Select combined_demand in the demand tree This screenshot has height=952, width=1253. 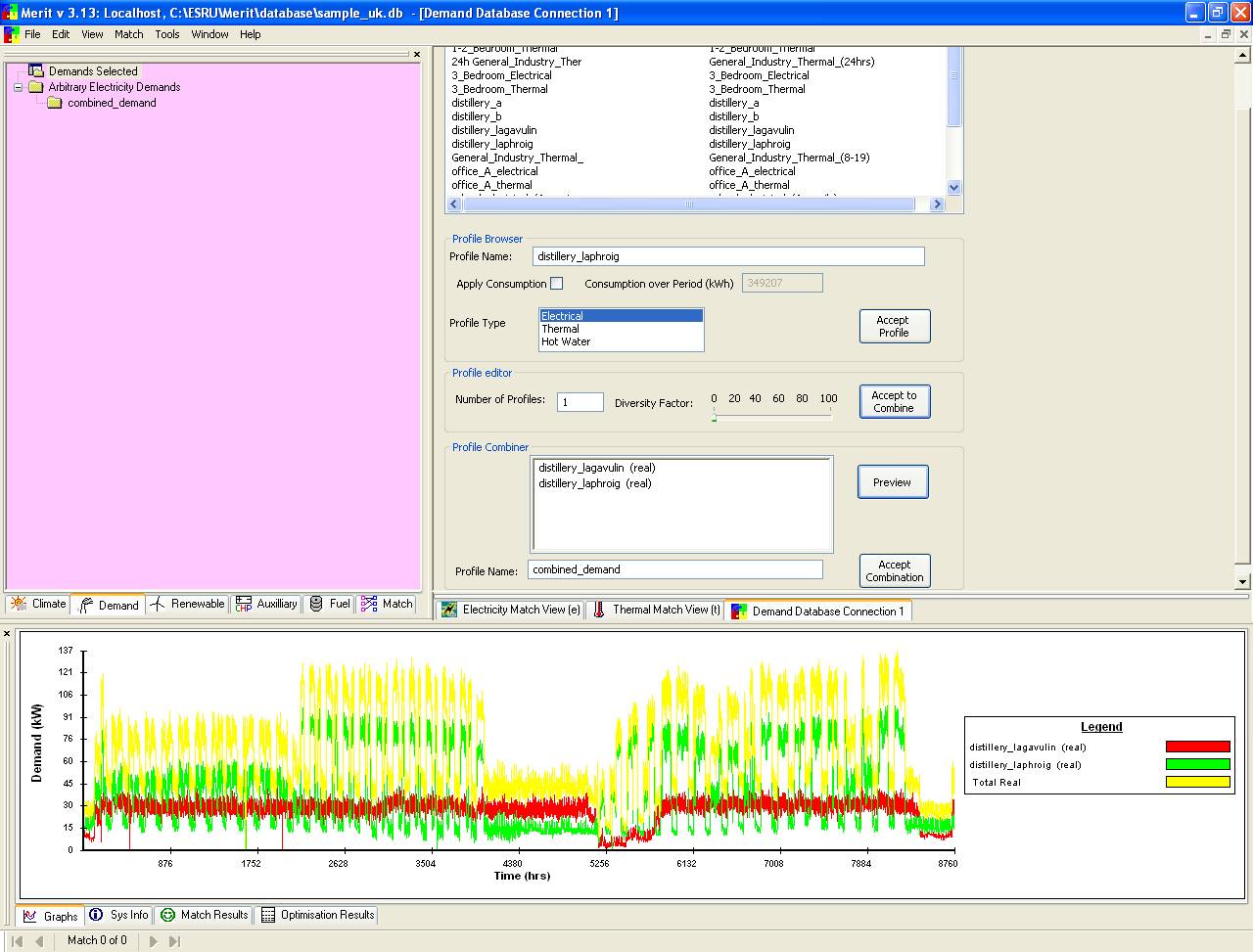(x=111, y=103)
